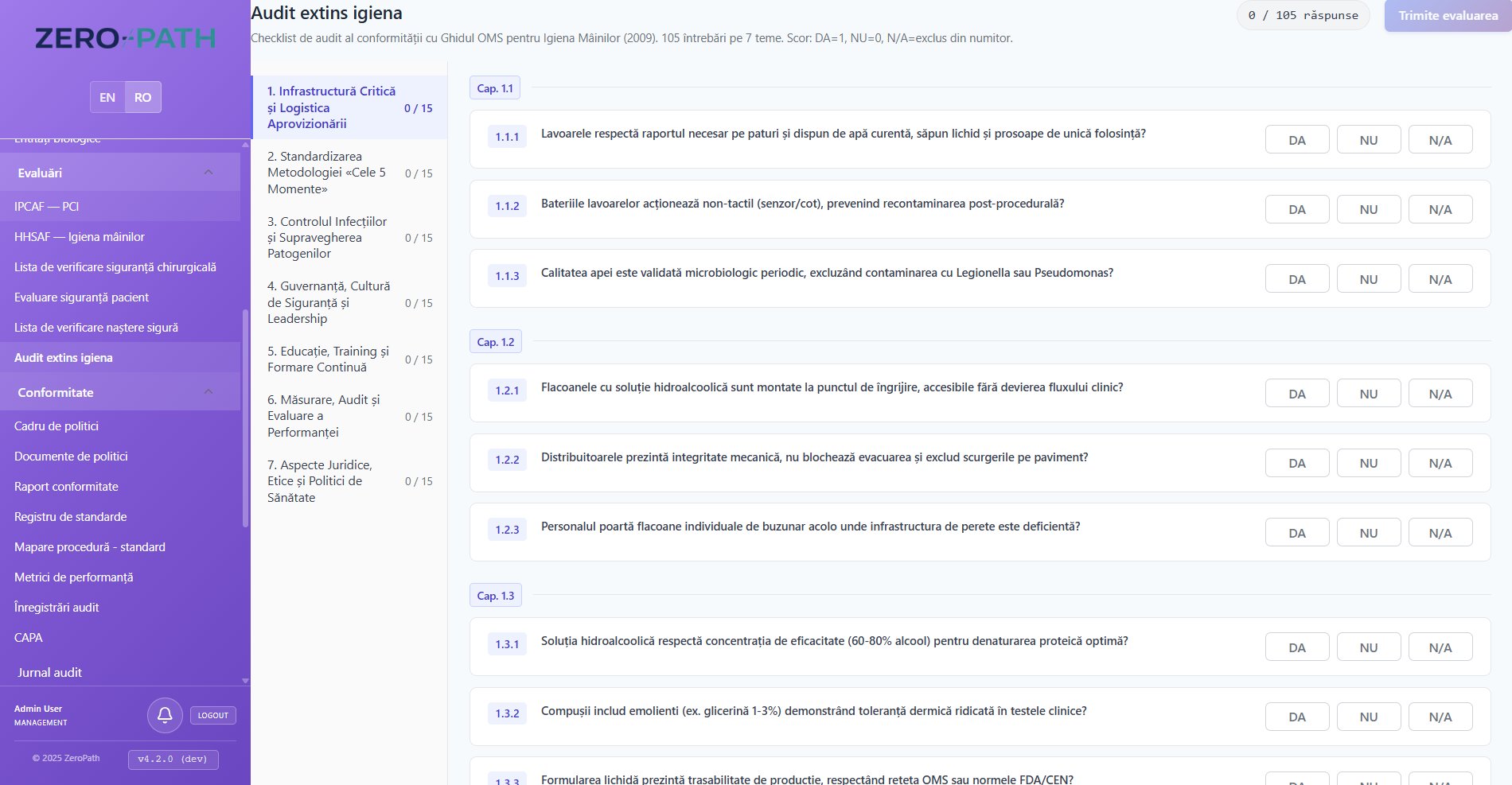The width and height of the screenshot is (1512, 785).
Task: Click the v4.2.0 (dev) version badge
Action: 172,759
